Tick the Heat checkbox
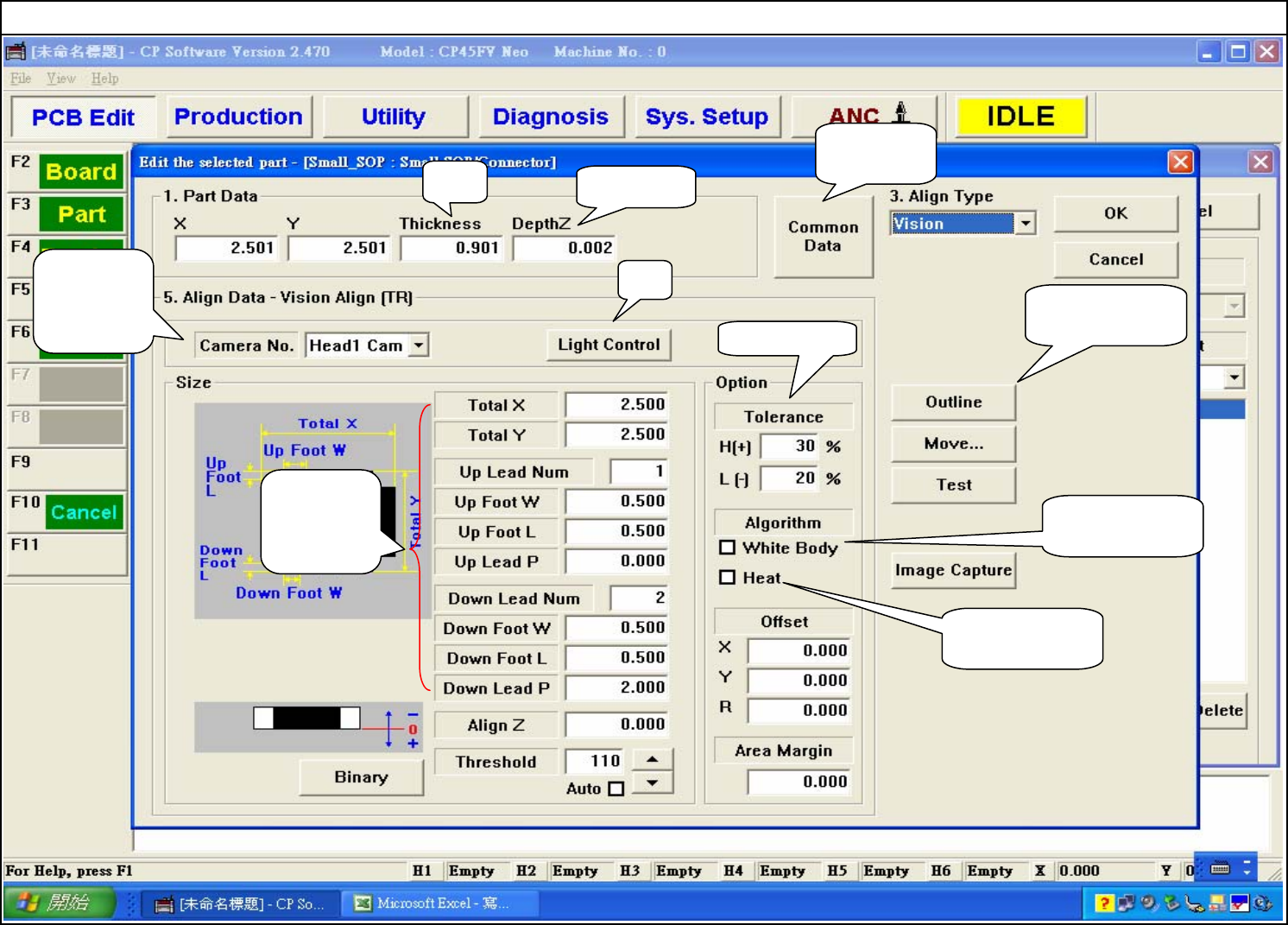 tap(727, 578)
